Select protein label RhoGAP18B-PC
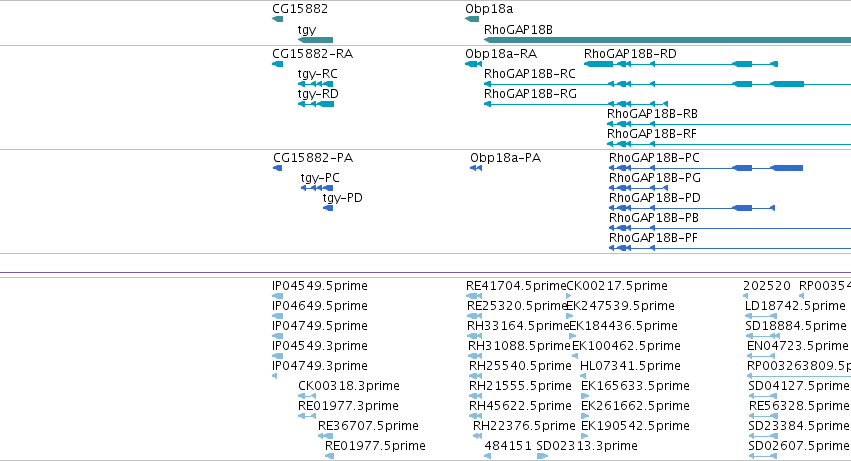The height and width of the screenshot is (461, 851). tap(655, 158)
